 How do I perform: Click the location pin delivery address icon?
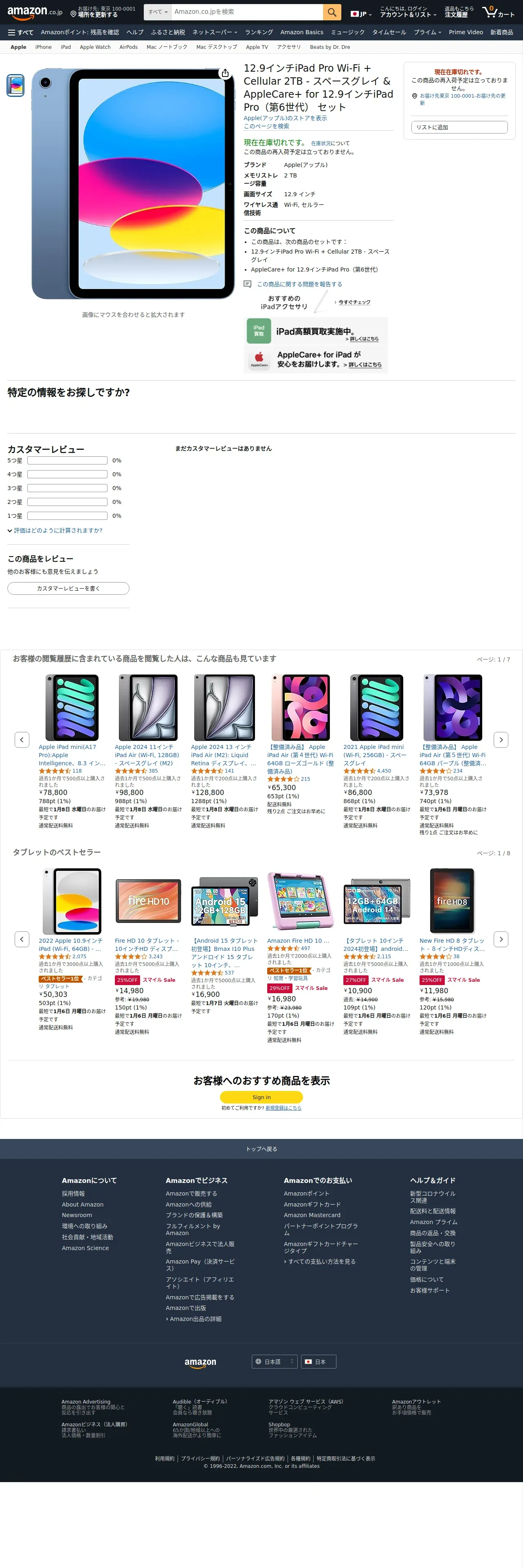pos(73,14)
